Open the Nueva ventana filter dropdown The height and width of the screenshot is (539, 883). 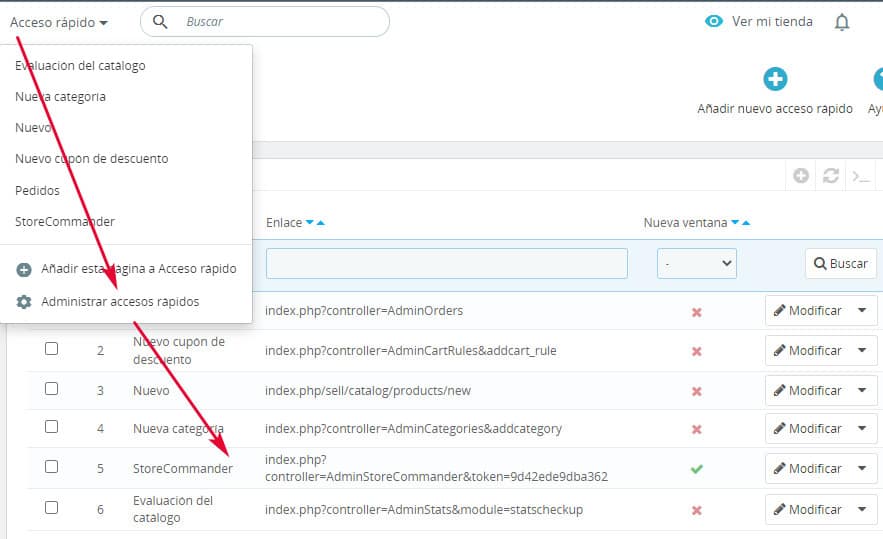coord(696,264)
